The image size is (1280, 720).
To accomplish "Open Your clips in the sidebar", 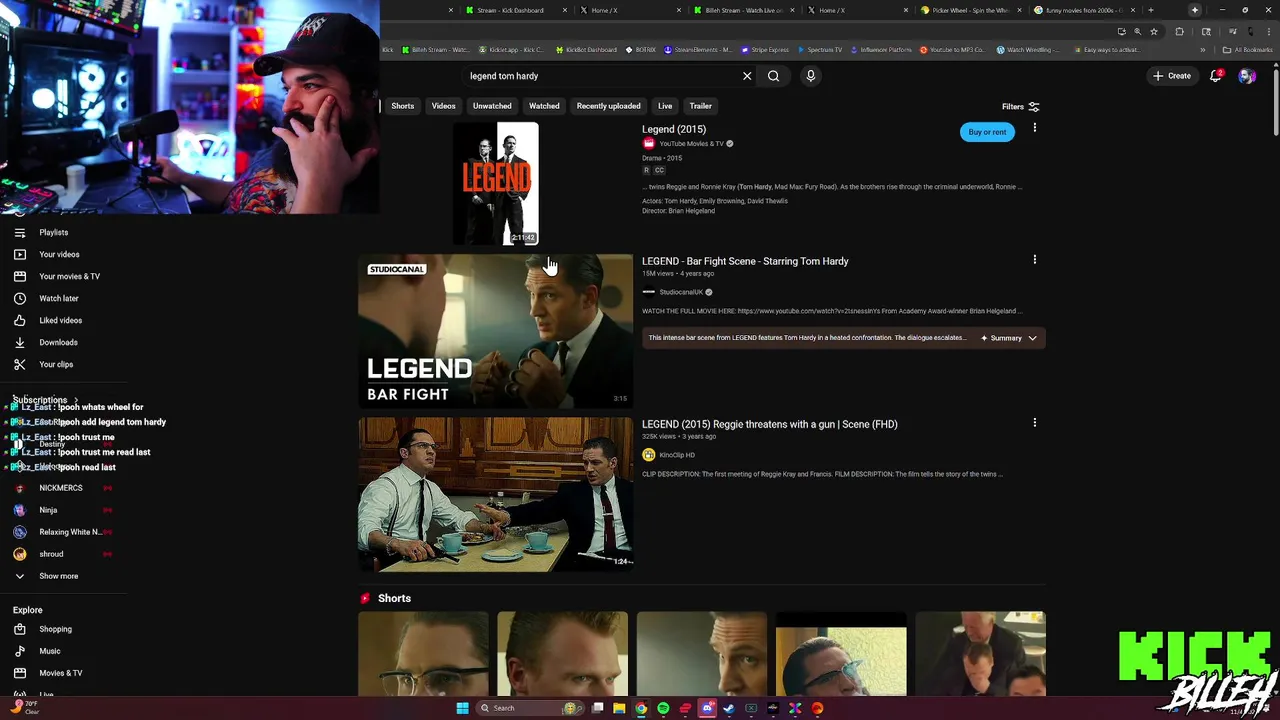I will (56, 364).
